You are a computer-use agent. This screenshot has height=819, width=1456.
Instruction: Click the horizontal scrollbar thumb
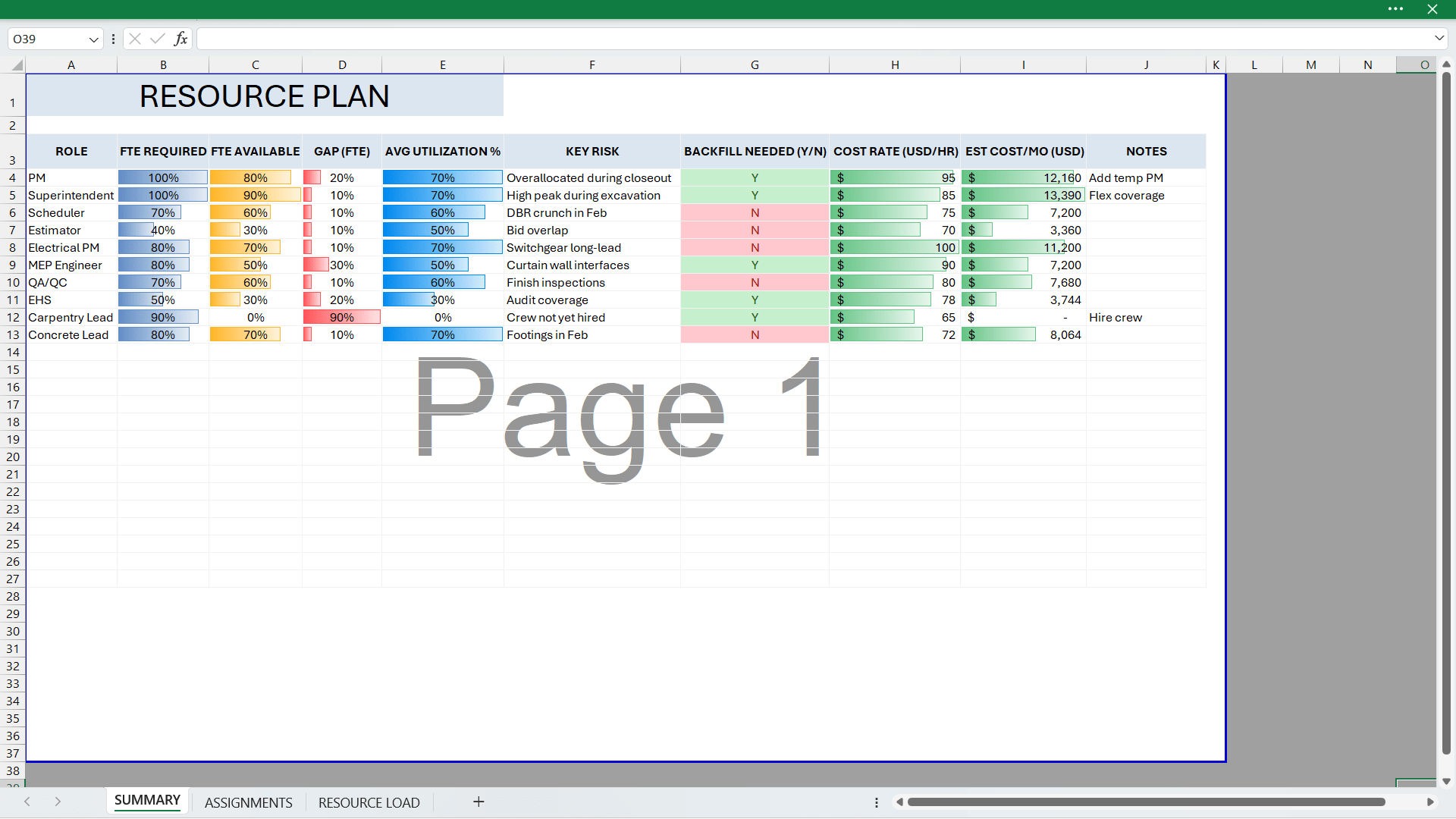point(1145,802)
